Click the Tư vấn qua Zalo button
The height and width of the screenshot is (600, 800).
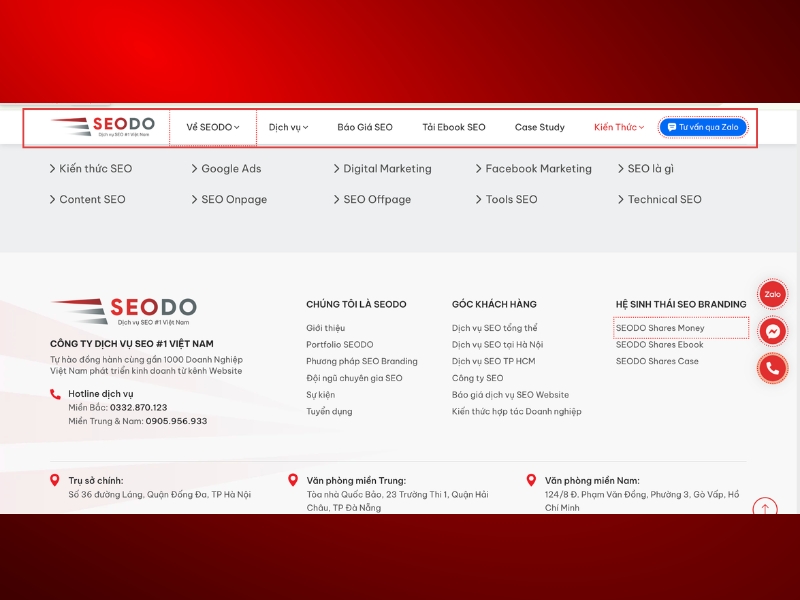tap(703, 127)
